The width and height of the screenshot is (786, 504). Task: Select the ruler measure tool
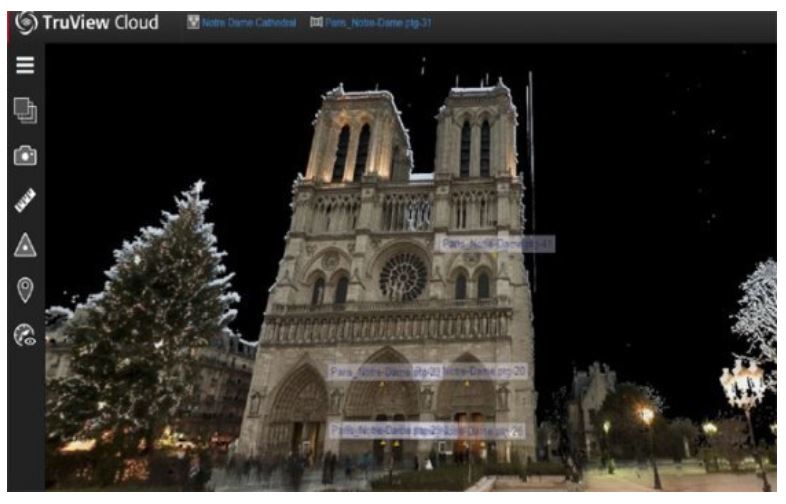[x=25, y=201]
